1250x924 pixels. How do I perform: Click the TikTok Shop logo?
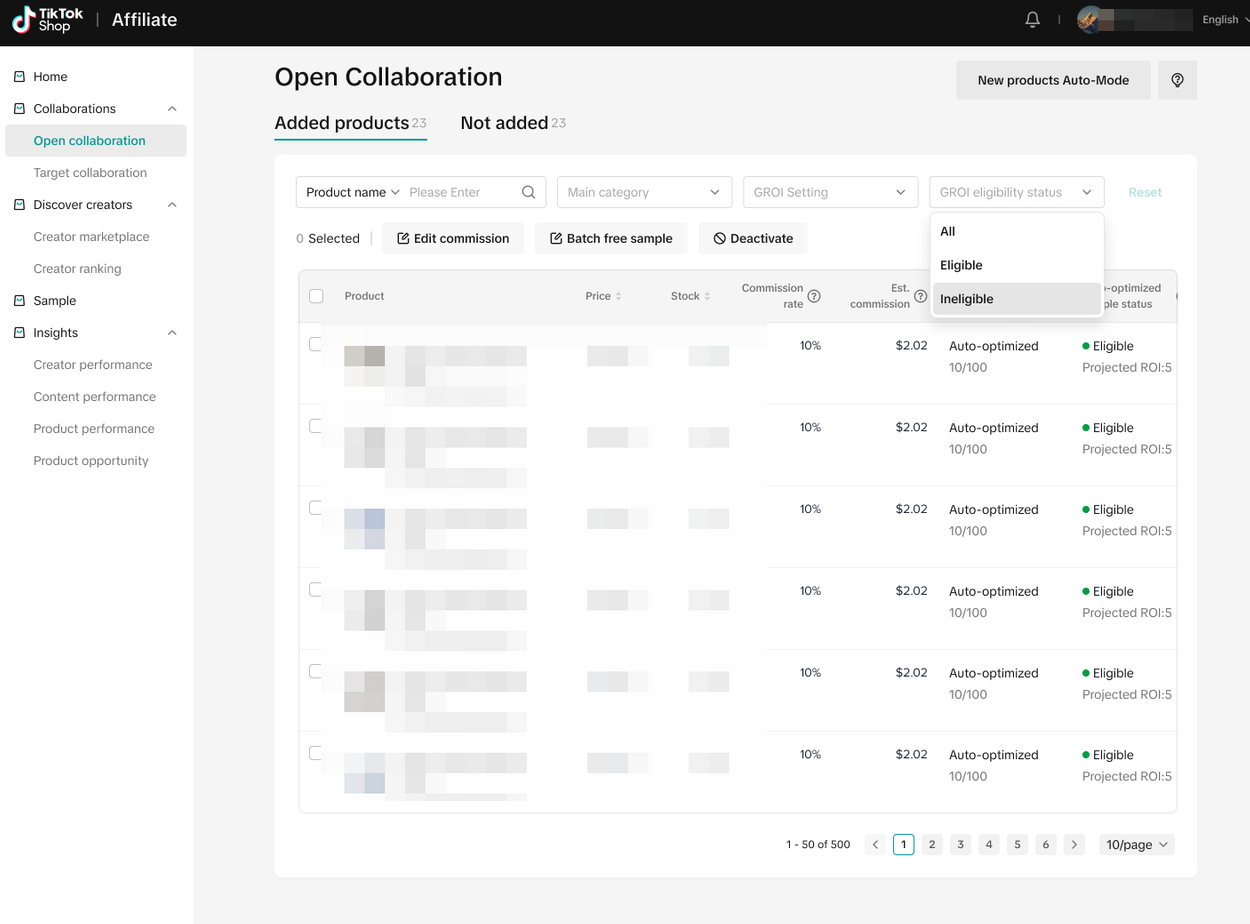click(x=48, y=20)
